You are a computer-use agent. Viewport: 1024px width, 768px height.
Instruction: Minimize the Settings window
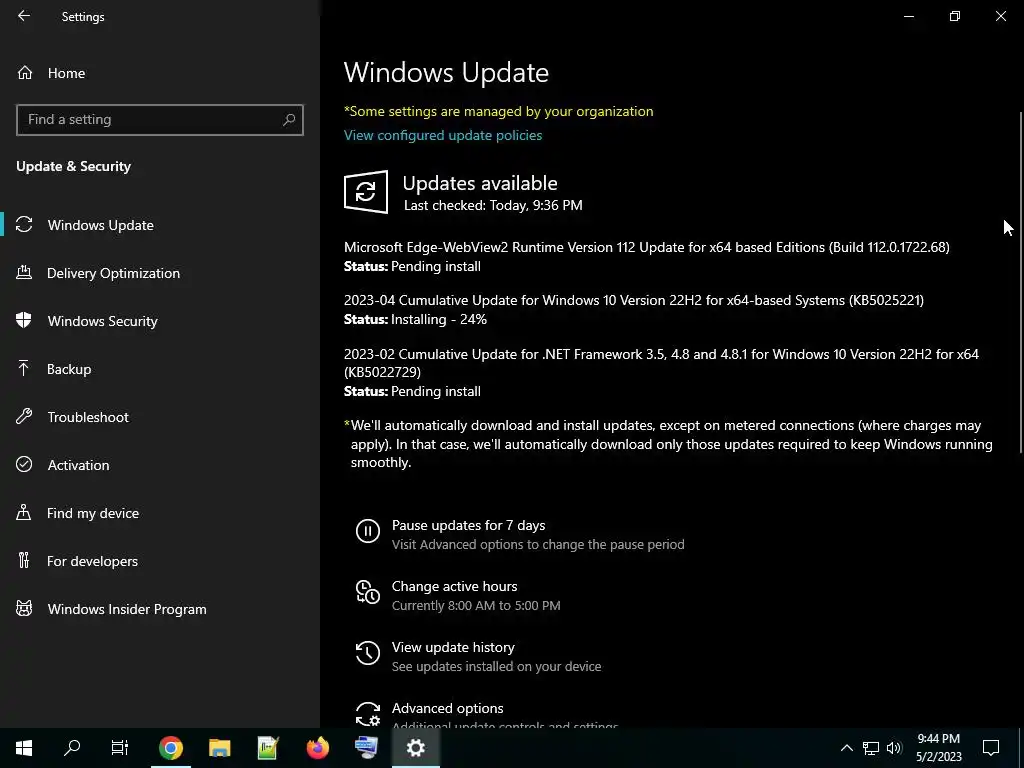908,16
